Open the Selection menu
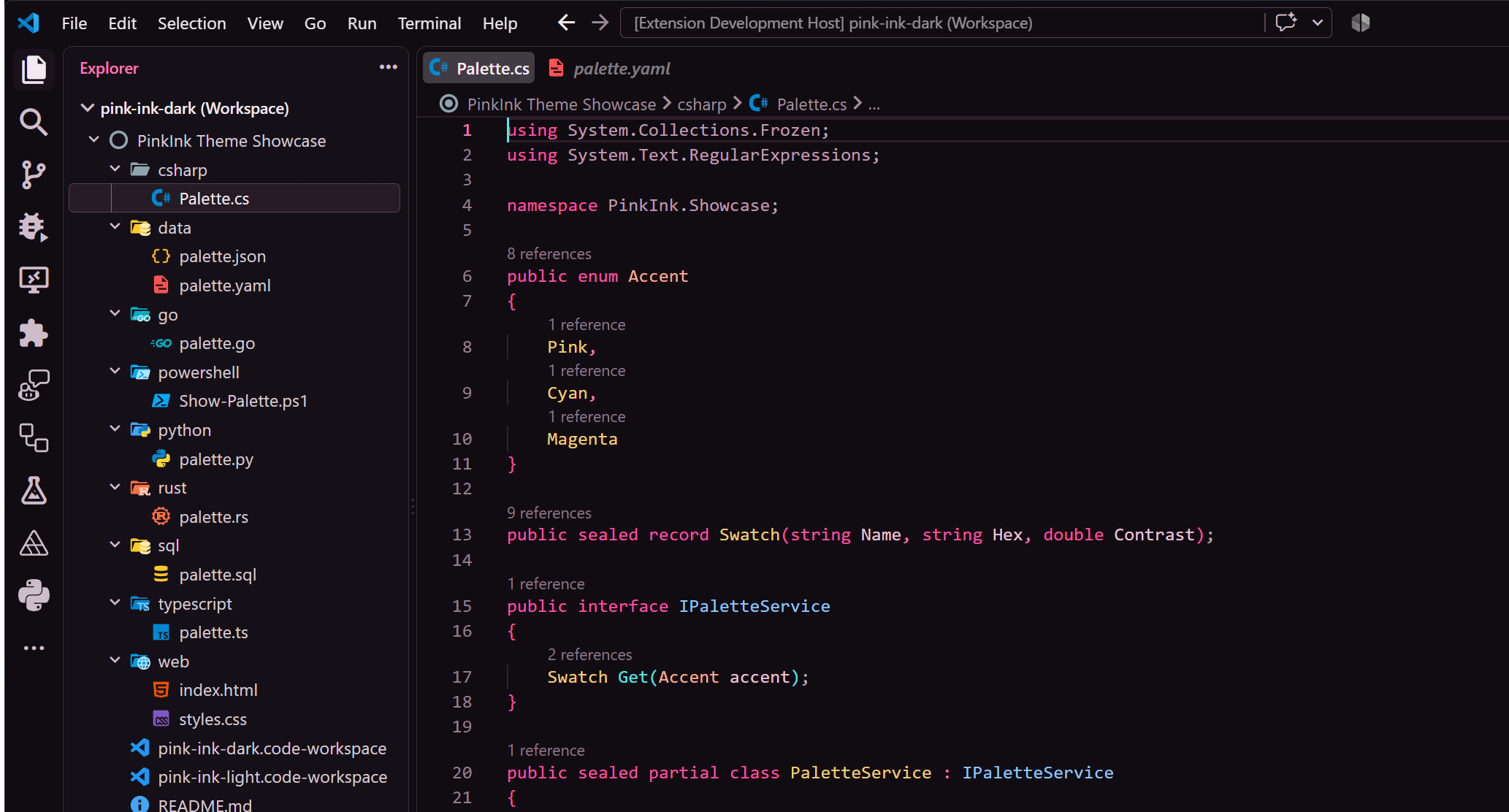The image size is (1509, 812). point(192,23)
